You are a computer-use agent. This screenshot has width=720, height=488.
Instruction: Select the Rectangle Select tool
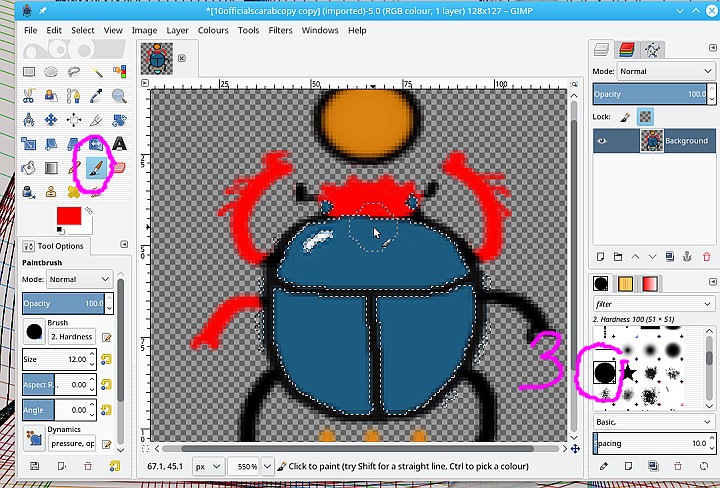point(29,72)
